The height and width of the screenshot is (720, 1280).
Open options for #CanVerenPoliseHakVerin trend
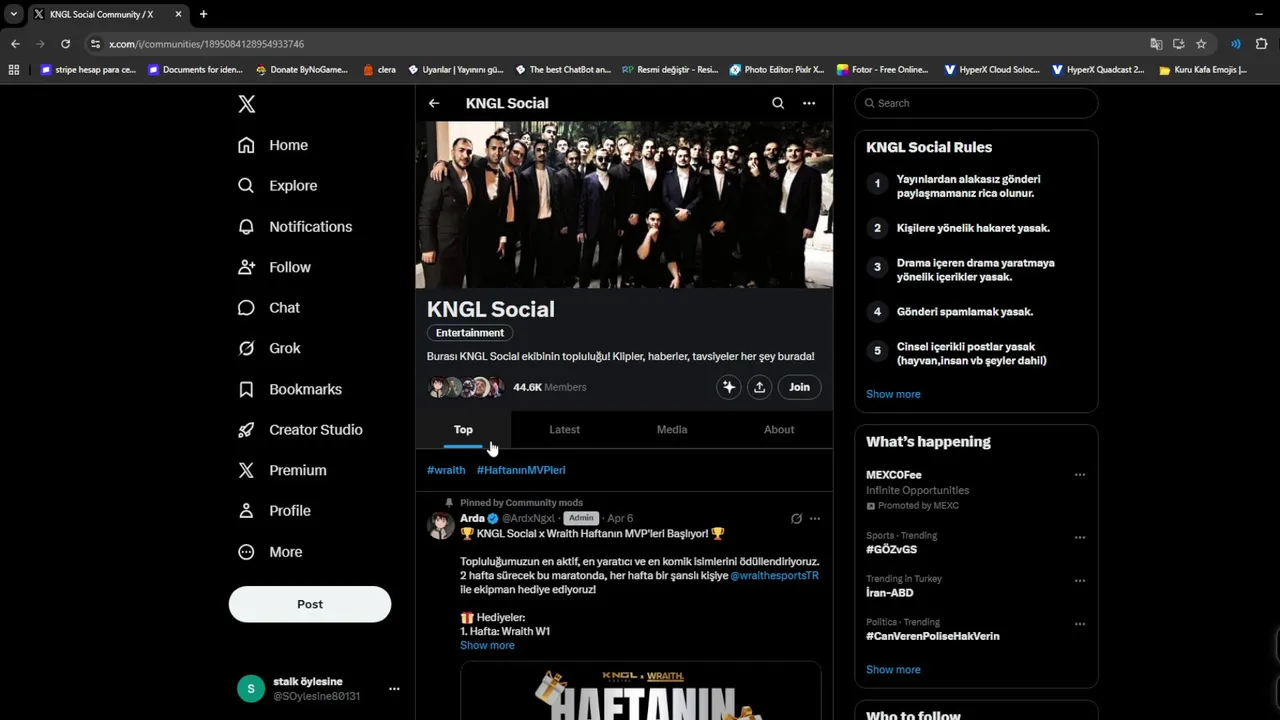tap(1080, 624)
